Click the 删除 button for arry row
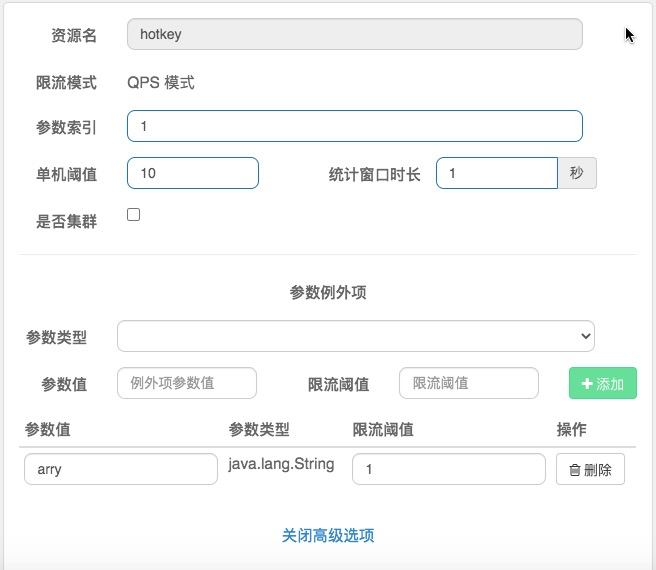This screenshot has height=570, width=656. (x=590, y=469)
